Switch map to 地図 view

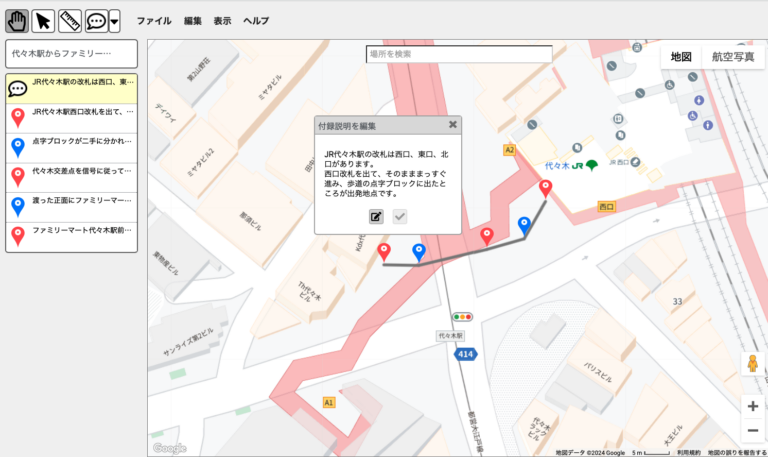pos(681,57)
